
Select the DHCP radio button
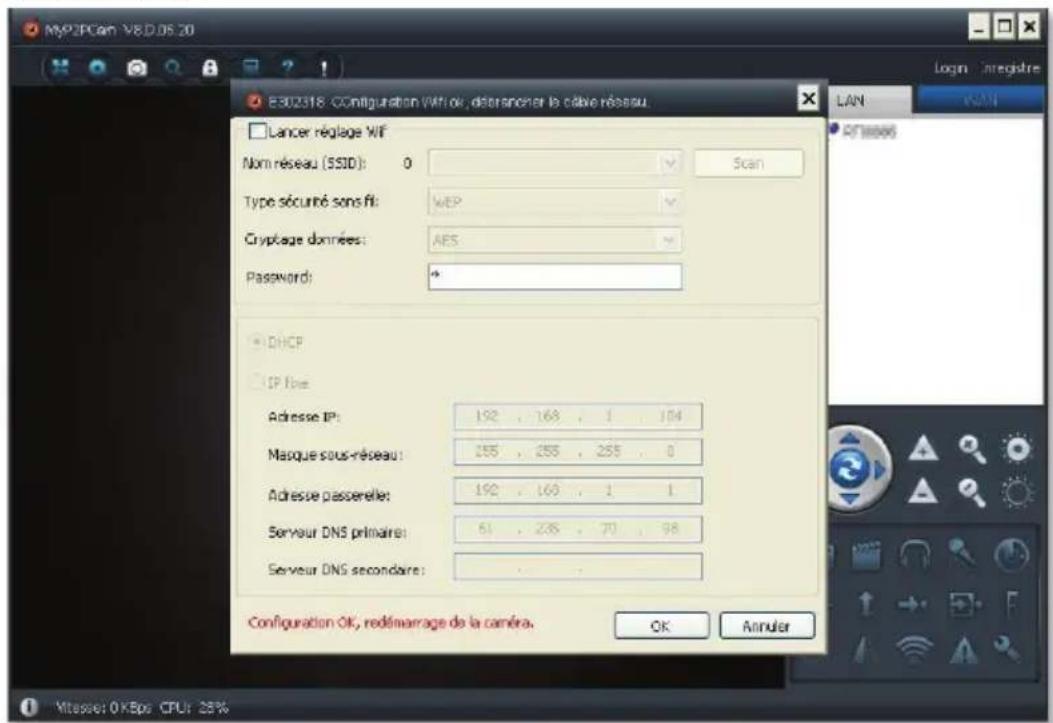[256, 342]
